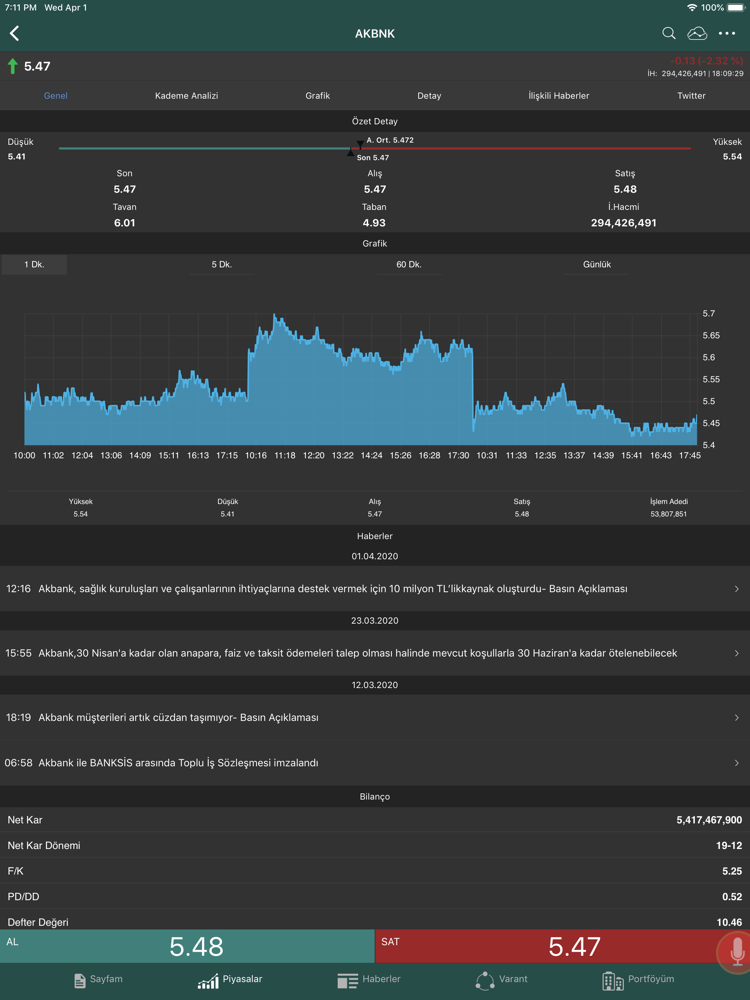The width and height of the screenshot is (750, 1000).
Task: Expand the 12:16 Akbank sağlık kuruluşları news item
Action: pos(375,589)
